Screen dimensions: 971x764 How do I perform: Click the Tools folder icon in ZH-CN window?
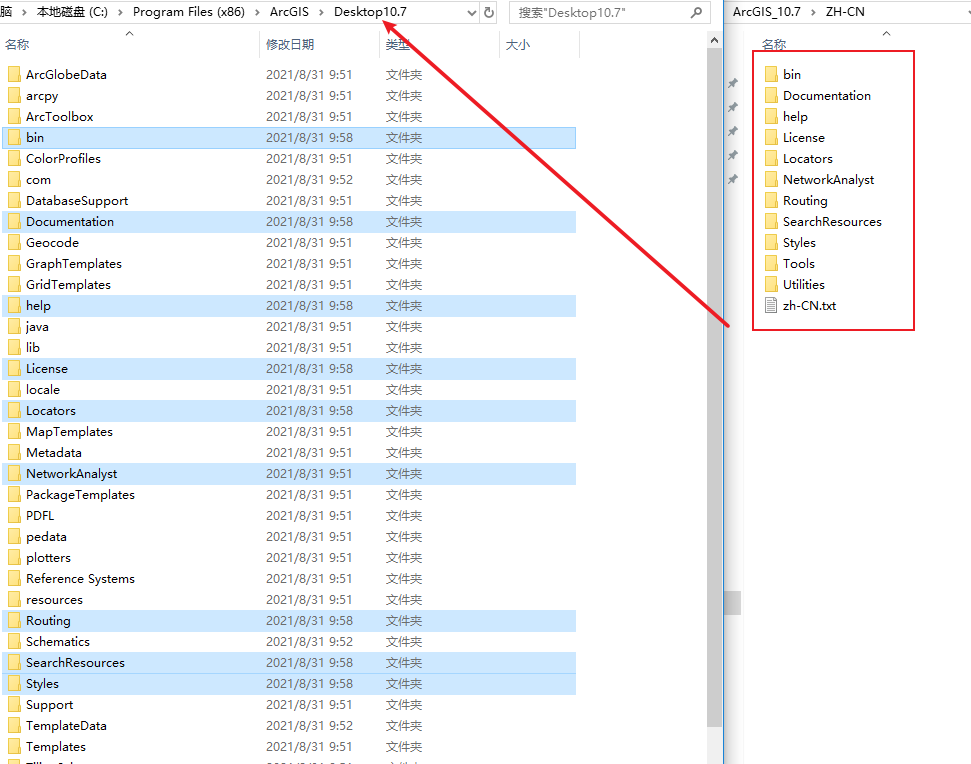tap(771, 264)
